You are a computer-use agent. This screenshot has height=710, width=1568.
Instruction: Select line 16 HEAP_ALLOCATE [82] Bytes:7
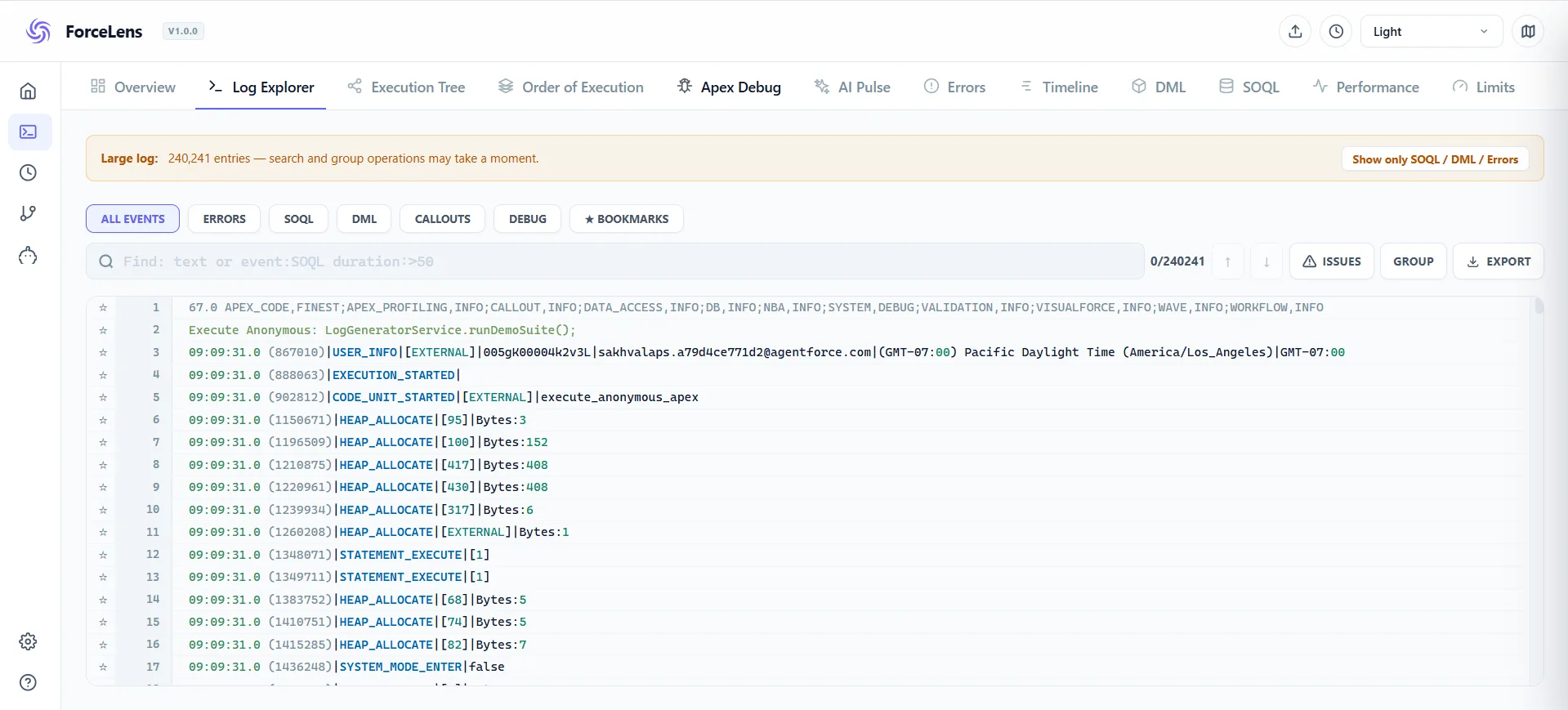(808, 645)
